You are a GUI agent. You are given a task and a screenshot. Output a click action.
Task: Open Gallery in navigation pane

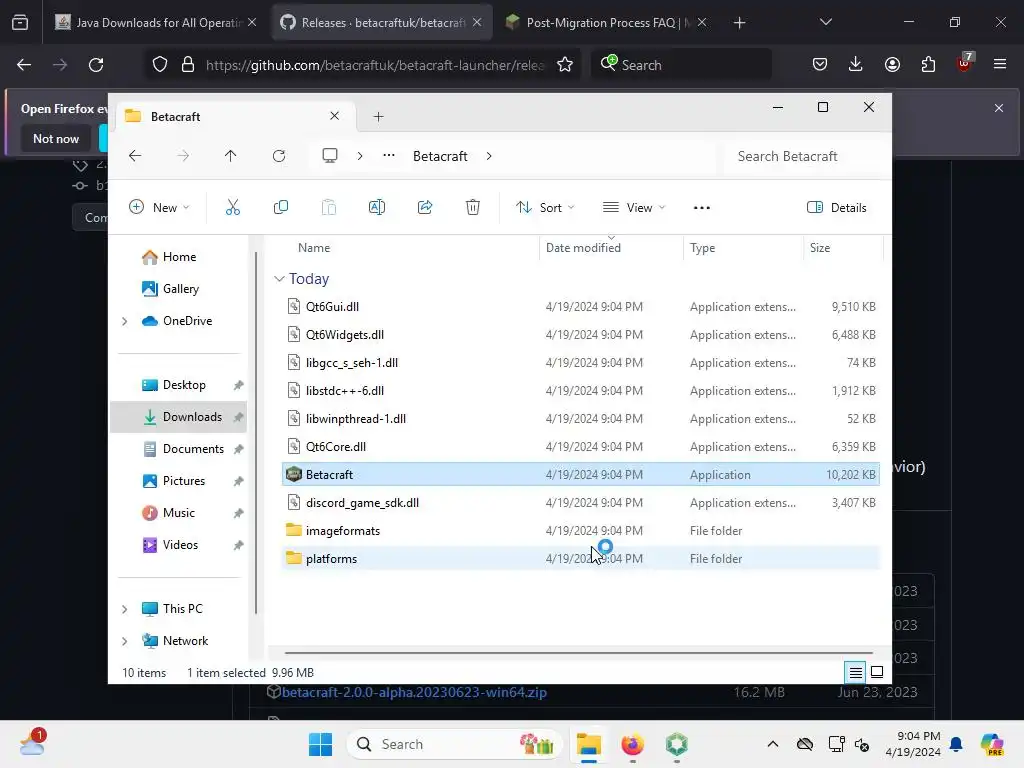tap(179, 289)
